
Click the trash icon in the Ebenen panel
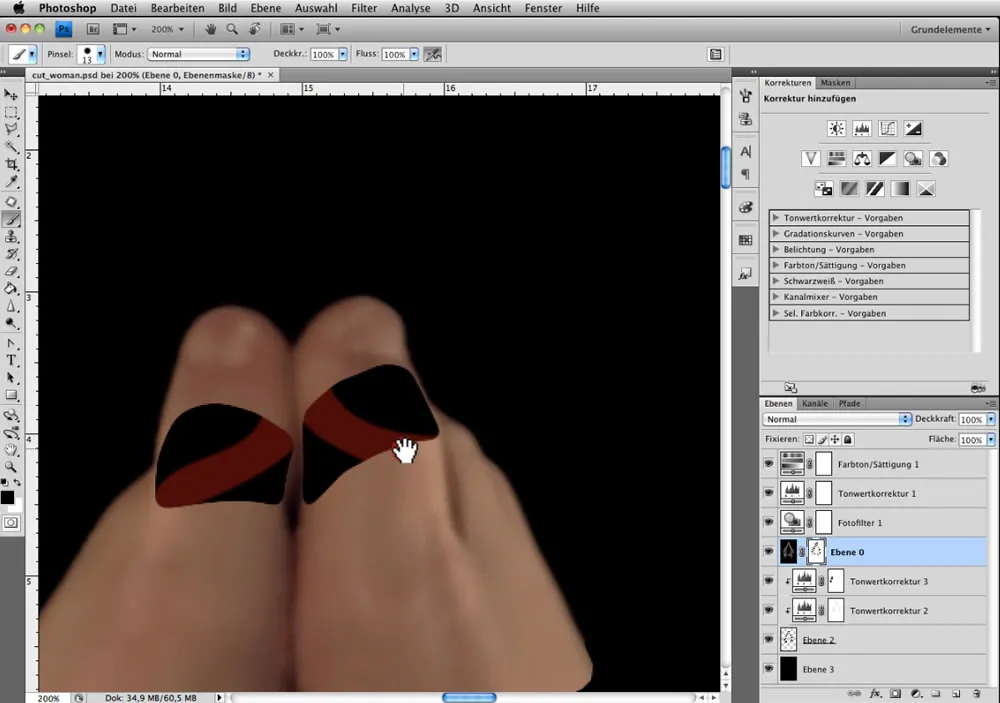click(977, 692)
